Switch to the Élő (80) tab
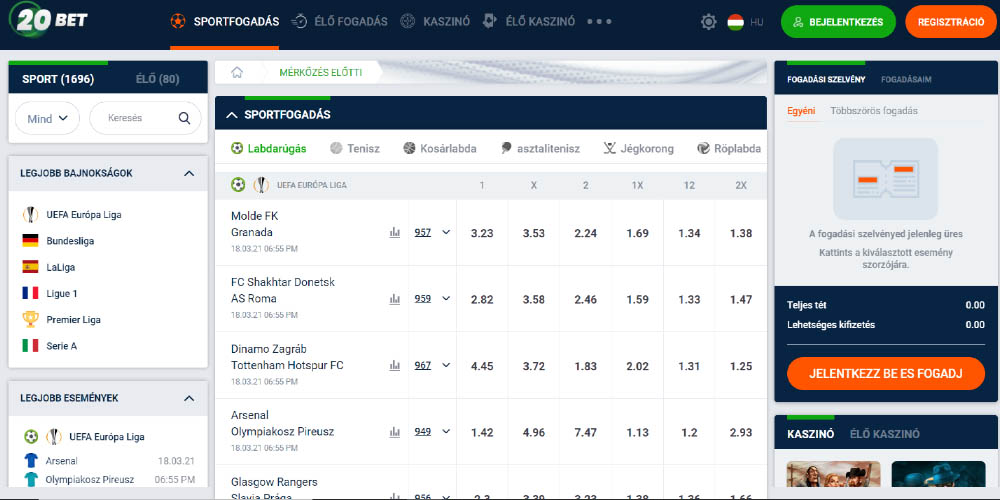The image size is (1000, 500). (x=158, y=79)
